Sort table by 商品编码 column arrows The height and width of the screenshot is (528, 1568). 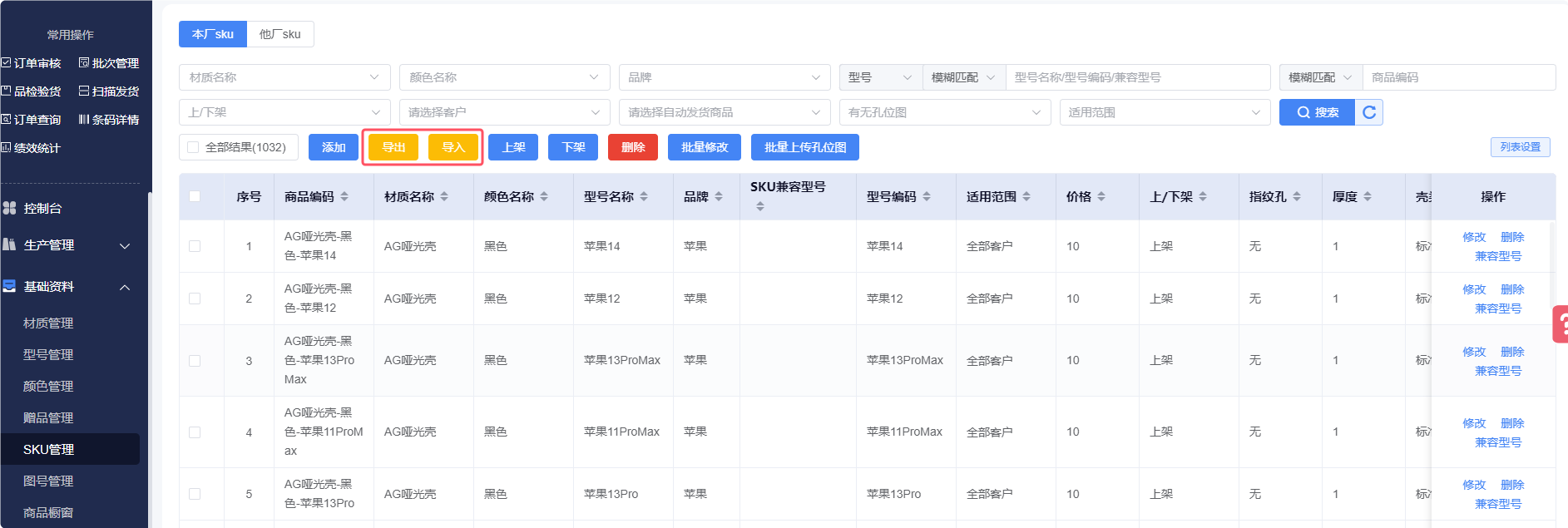pyautogui.click(x=344, y=197)
